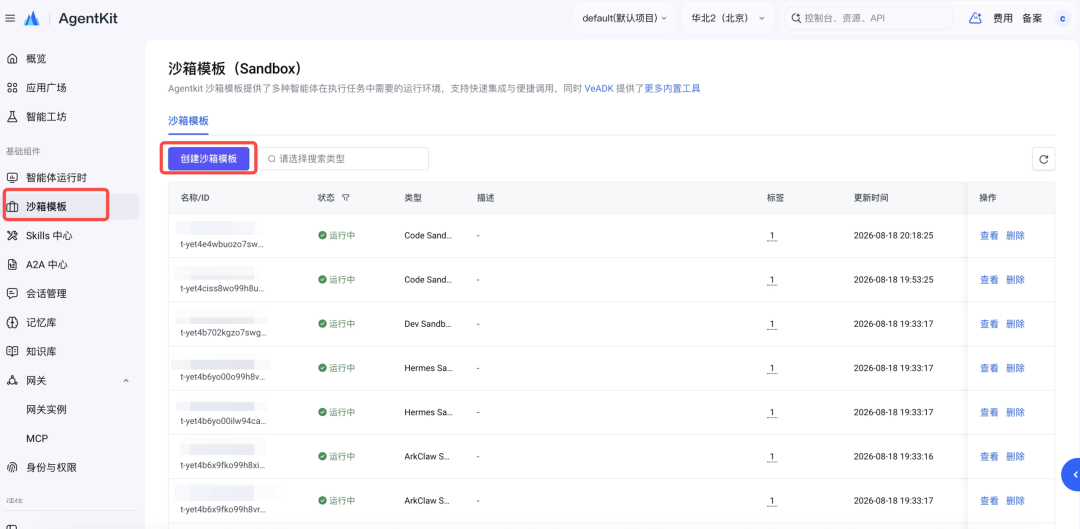The image size is (1080, 529).
Task: Click the t-yet4b702kgzo7swg template ID
Action: click(x=222, y=332)
